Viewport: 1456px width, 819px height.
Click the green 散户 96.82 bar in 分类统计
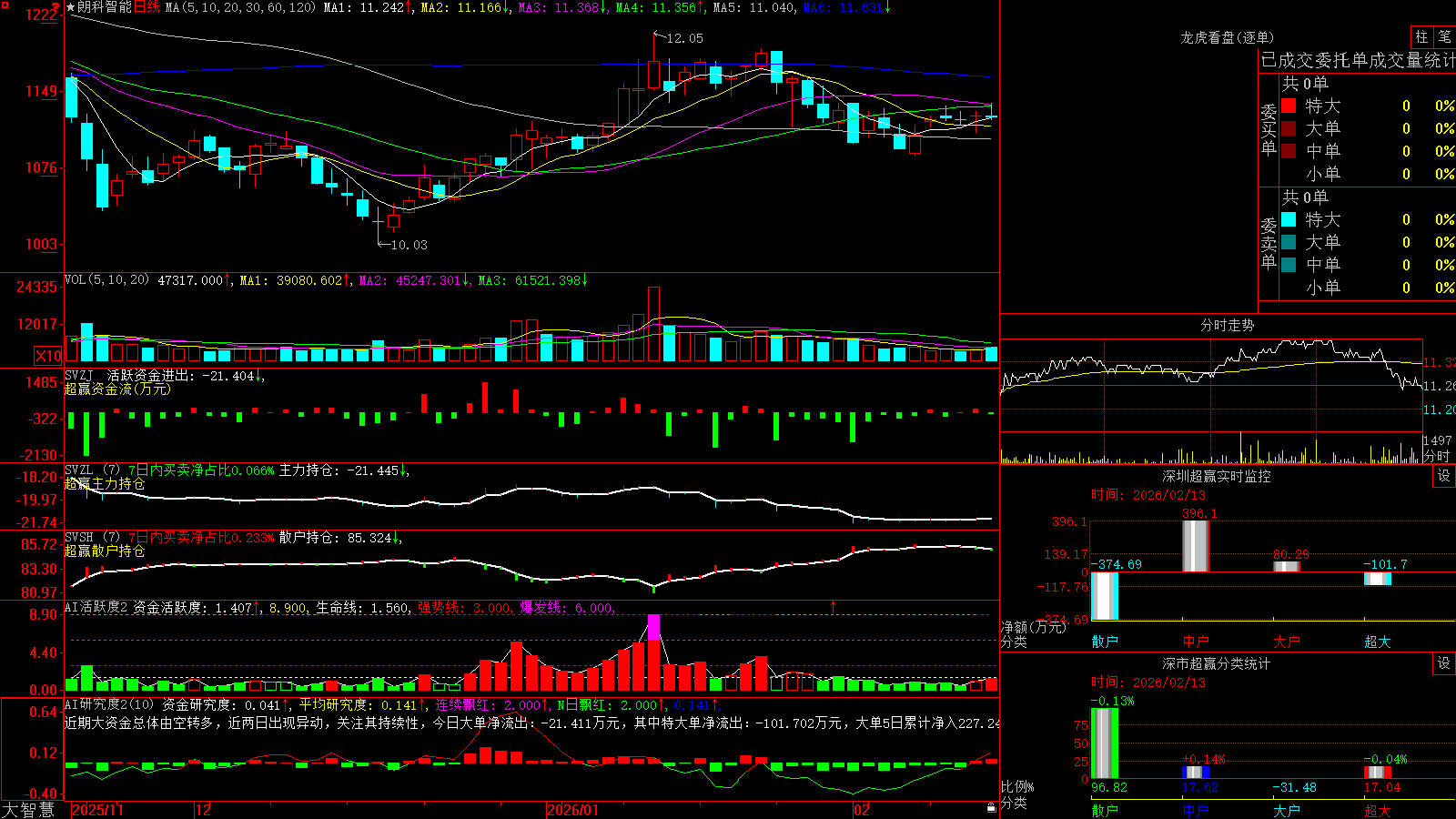click(1105, 743)
